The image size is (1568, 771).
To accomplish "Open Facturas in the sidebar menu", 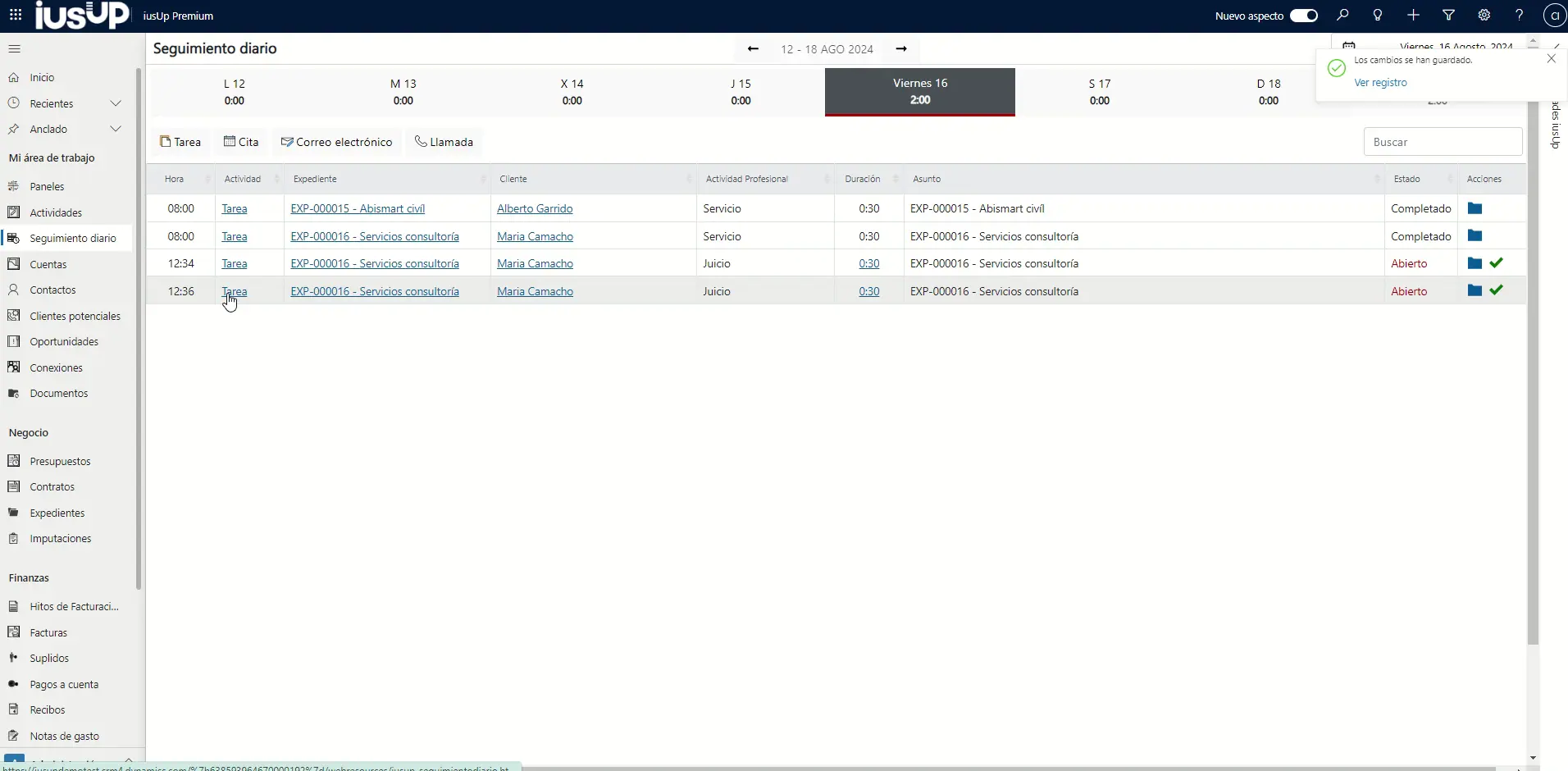I will pos(48,632).
